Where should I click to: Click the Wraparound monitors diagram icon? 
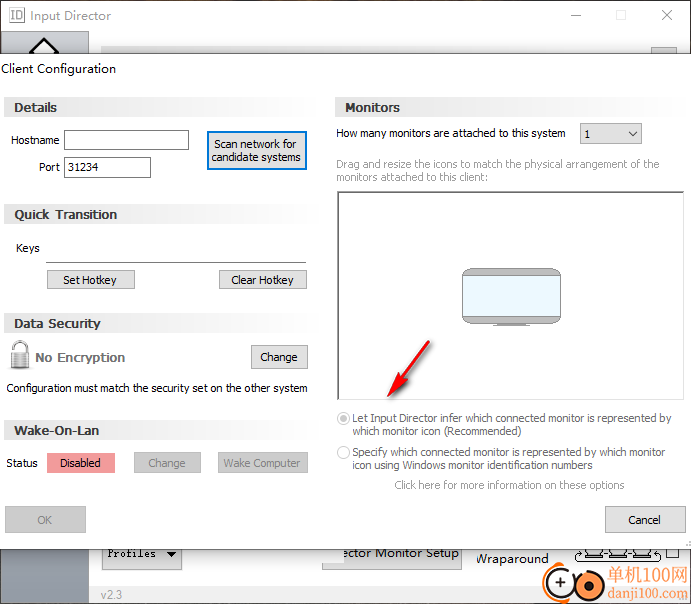point(618,554)
